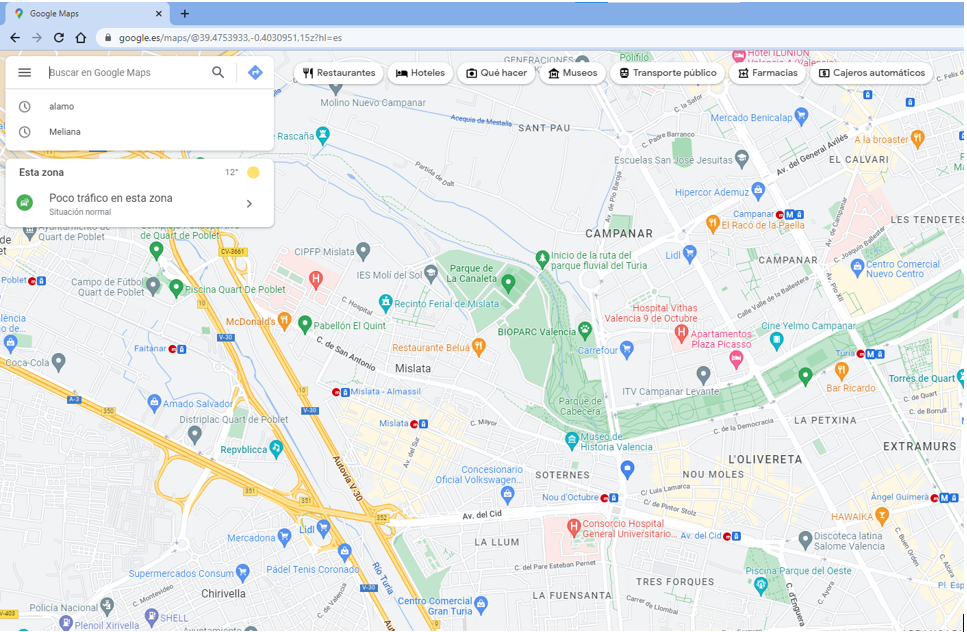Click the BIOPARC Valencia map pin
The width and height of the screenshot is (967, 632).
(584, 329)
